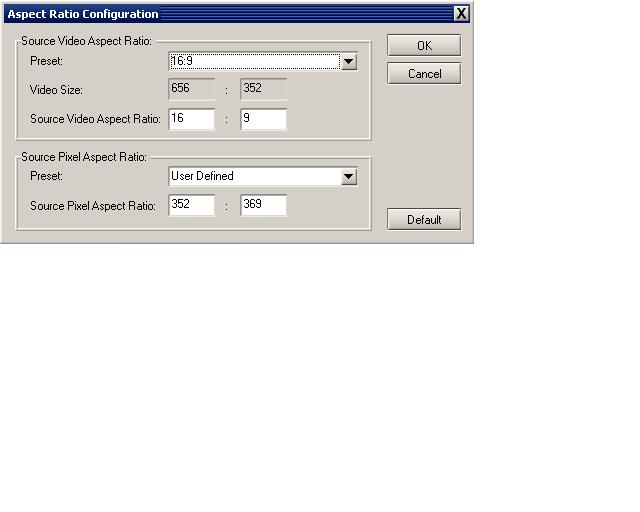Confirm settings with the OK button
The width and height of the screenshot is (640, 512).
pyautogui.click(x=424, y=45)
